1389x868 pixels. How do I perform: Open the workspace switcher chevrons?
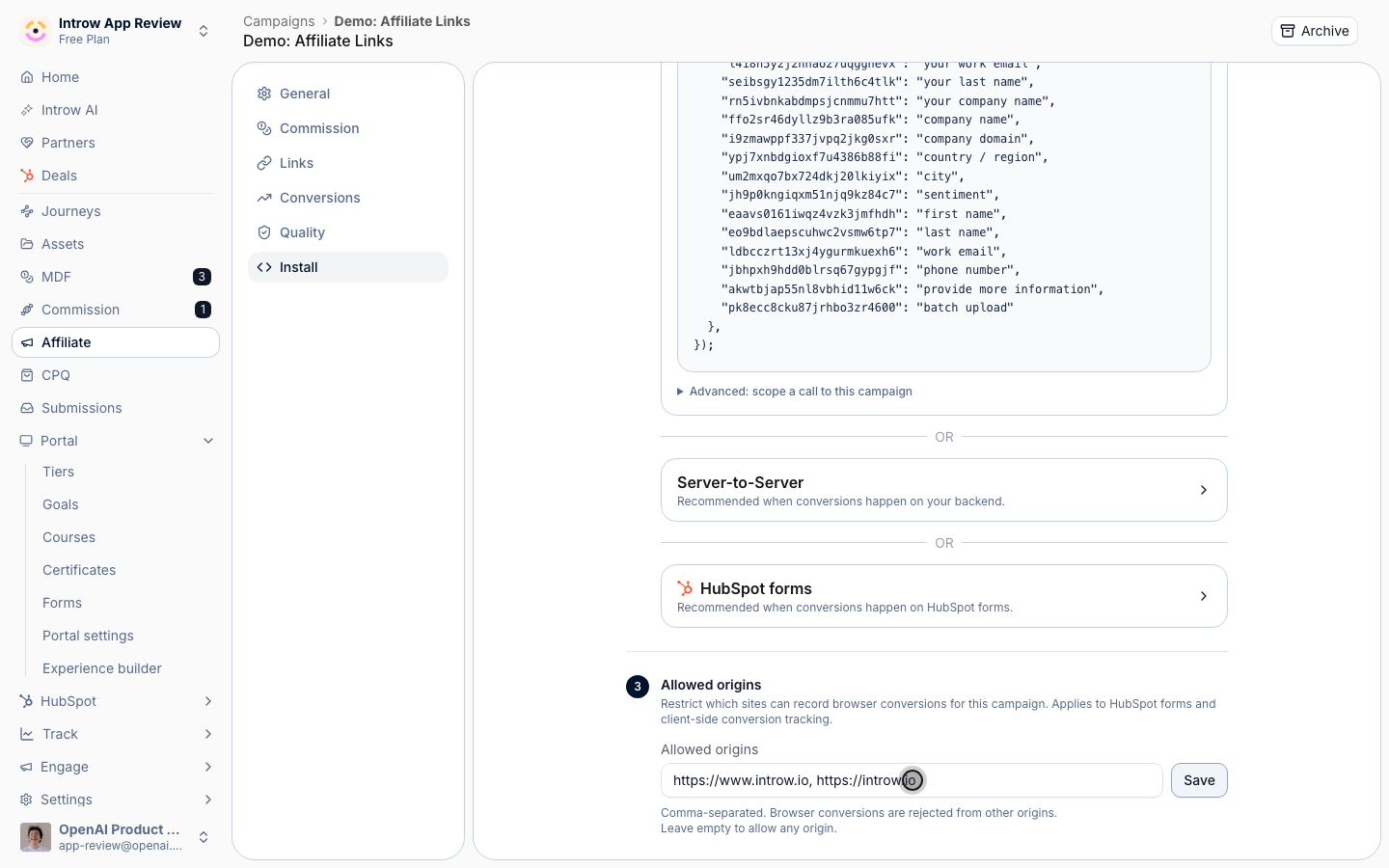click(204, 31)
